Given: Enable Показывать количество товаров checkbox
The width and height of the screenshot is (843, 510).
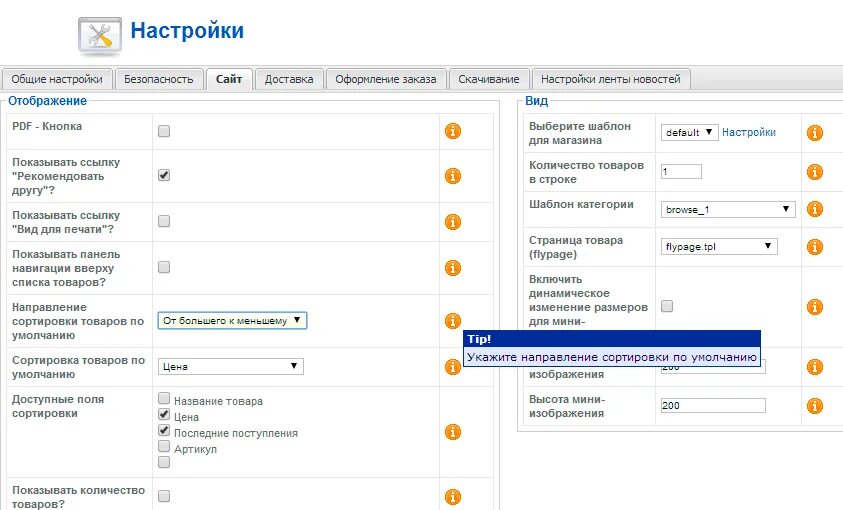Looking at the screenshot, I should pyautogui.click(x=164, y=496).
